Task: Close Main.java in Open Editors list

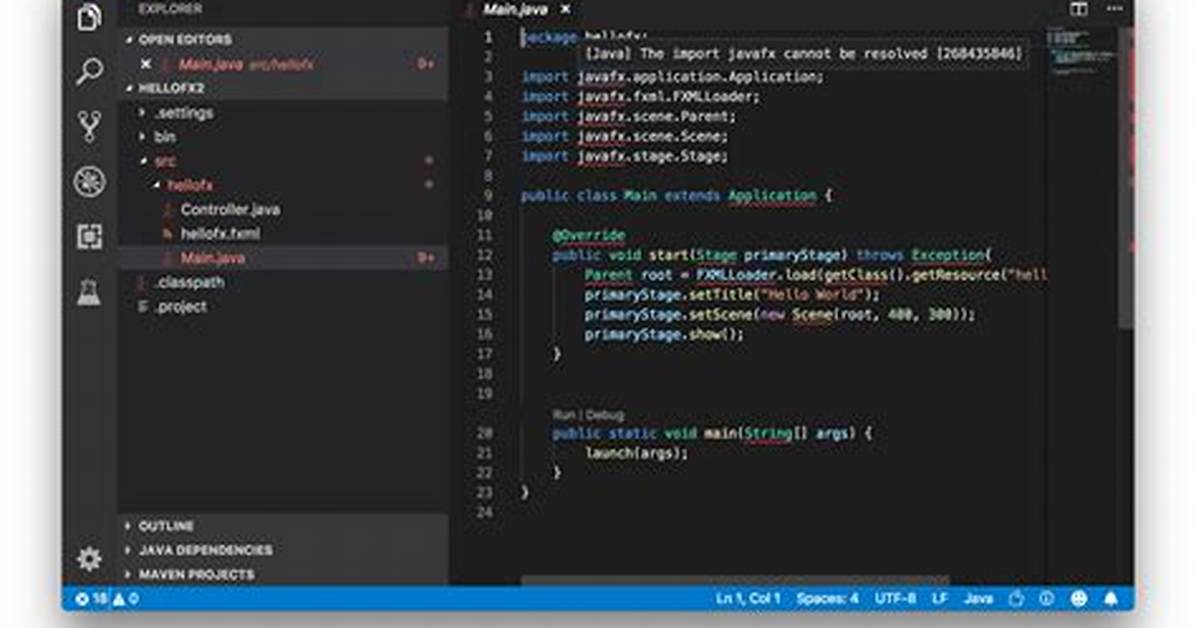Action: click(x=146, y=64)
